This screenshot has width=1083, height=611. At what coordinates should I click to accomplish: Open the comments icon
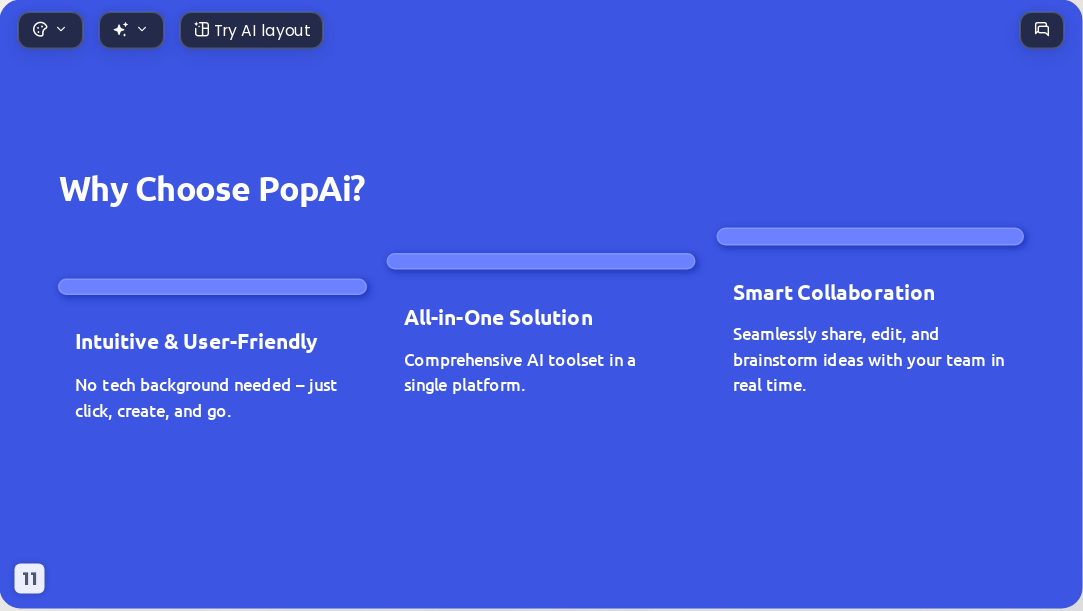click(1042, 30)
